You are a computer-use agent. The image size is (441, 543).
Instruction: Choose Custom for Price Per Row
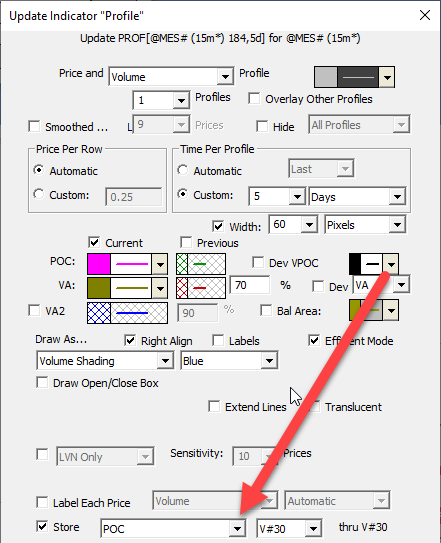pos(39,194)
